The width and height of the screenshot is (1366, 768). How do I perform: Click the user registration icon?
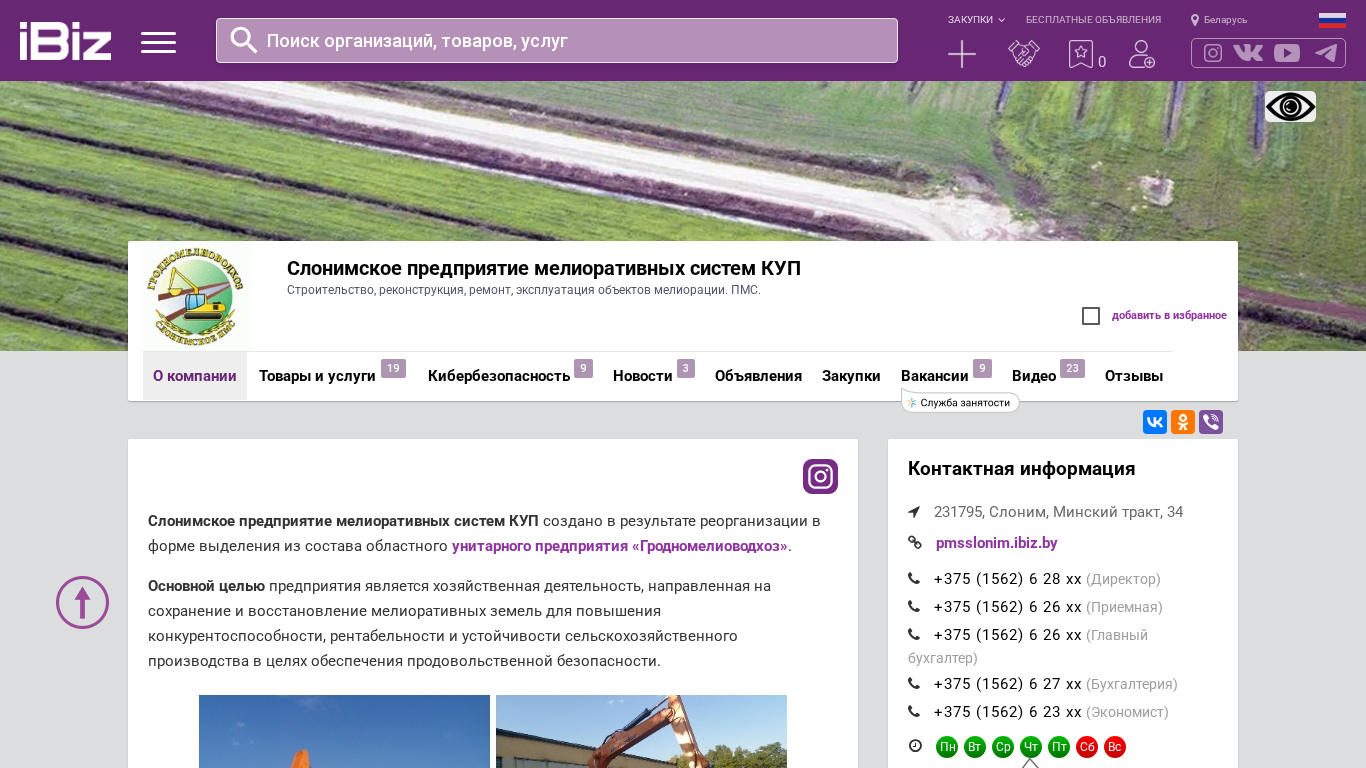pos(1142,54)
